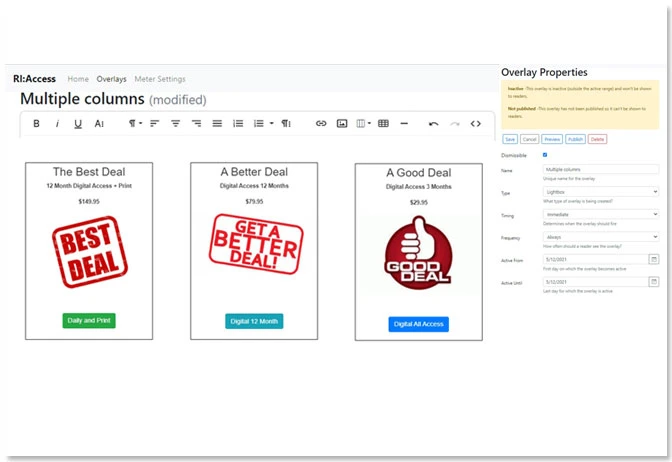This screenshot has height=462, width=672.
Task: Open the Type dropdown showing Lightbox
Action: tap(601, 192)
